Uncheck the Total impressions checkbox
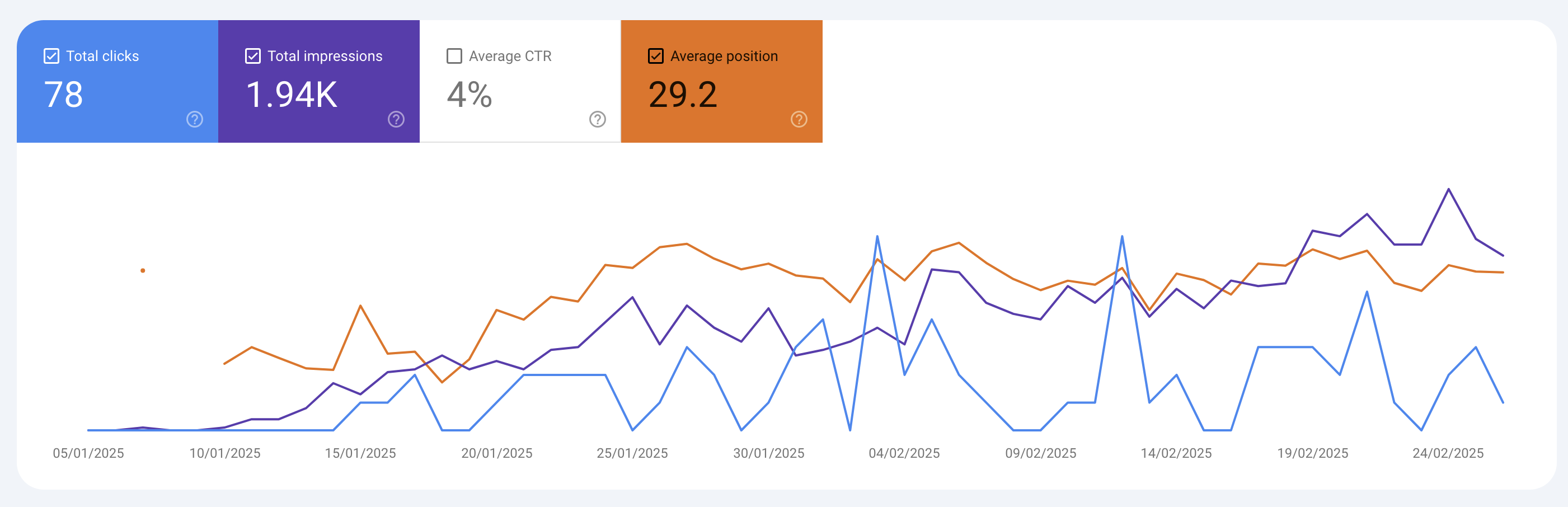The height and width of the screenshot is (507, 1568). pos(252,56)
